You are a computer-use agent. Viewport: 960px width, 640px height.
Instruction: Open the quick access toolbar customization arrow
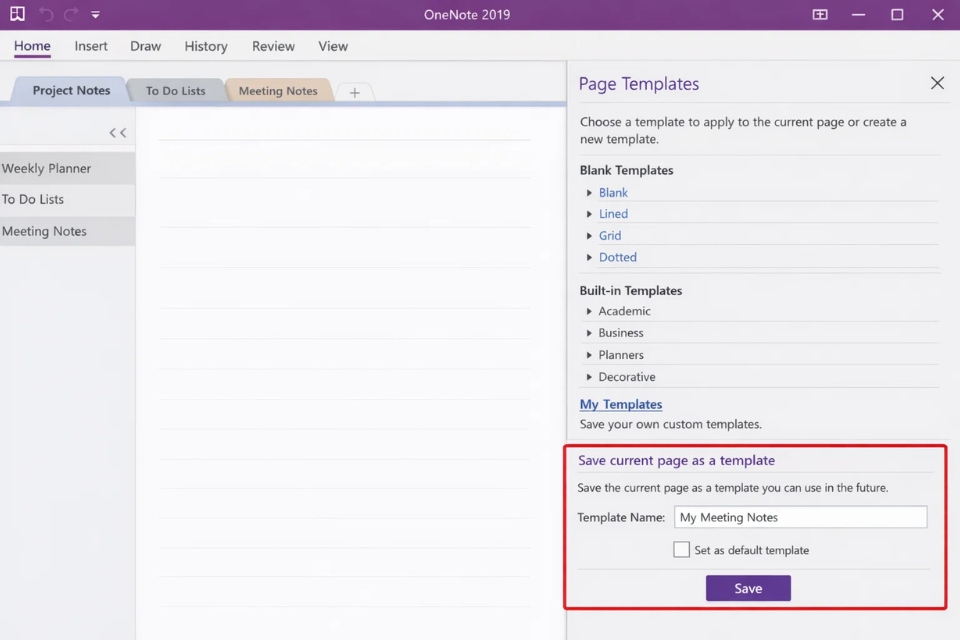coord(95,14)
